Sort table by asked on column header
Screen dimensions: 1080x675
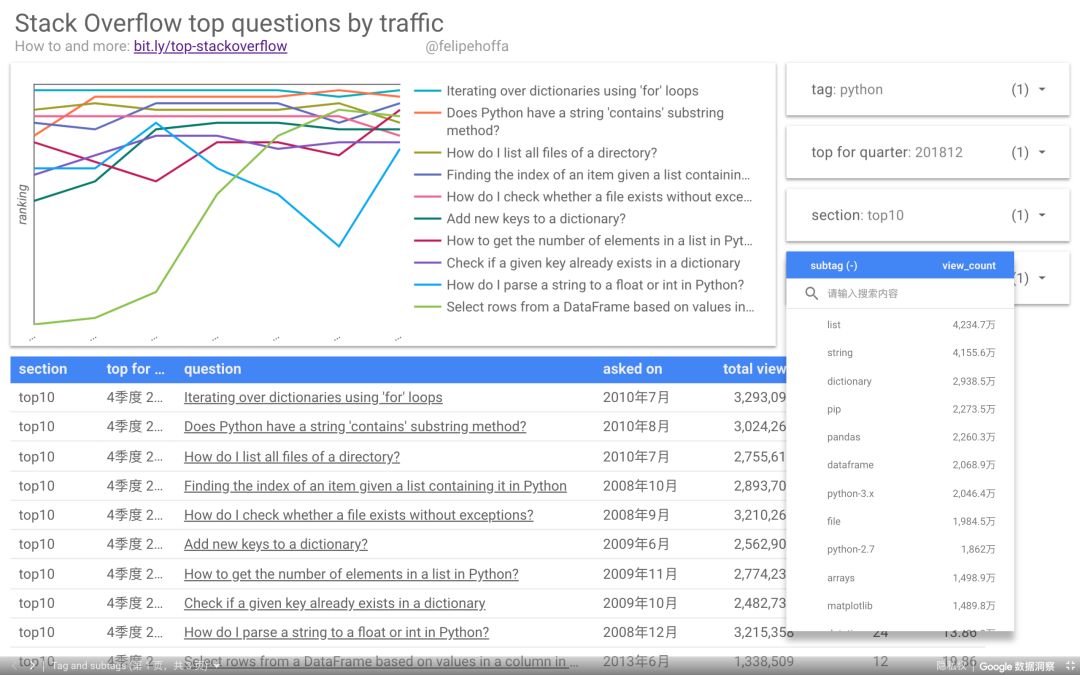pyautogui.click(x=632, y=369)
